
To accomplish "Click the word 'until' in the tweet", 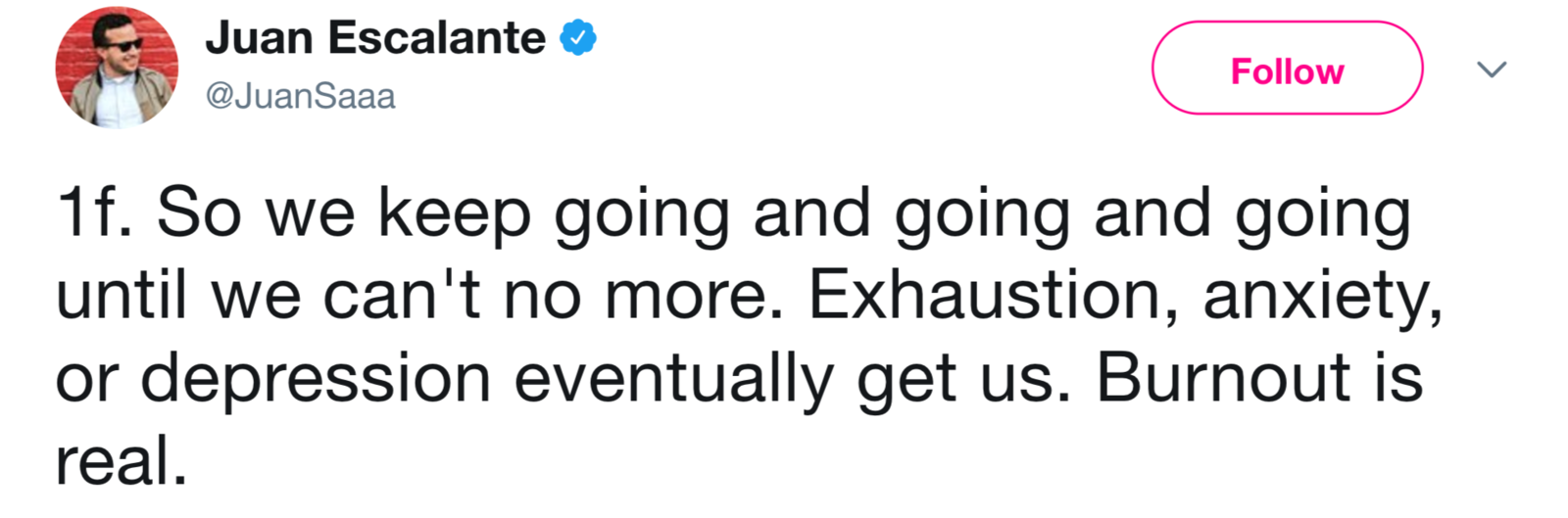I will pos(121,295).
